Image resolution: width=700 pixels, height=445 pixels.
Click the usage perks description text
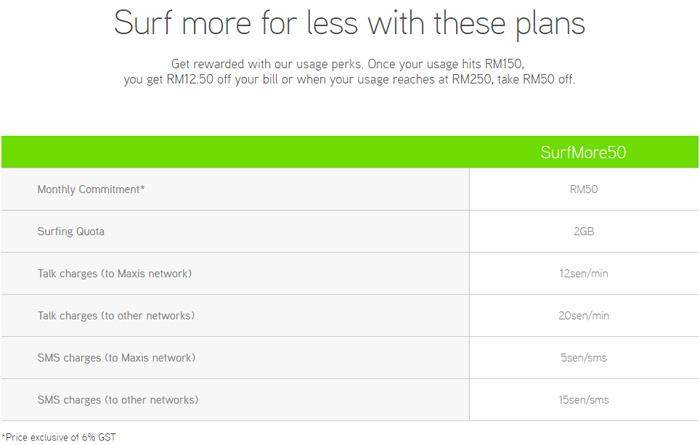point(350,71)
